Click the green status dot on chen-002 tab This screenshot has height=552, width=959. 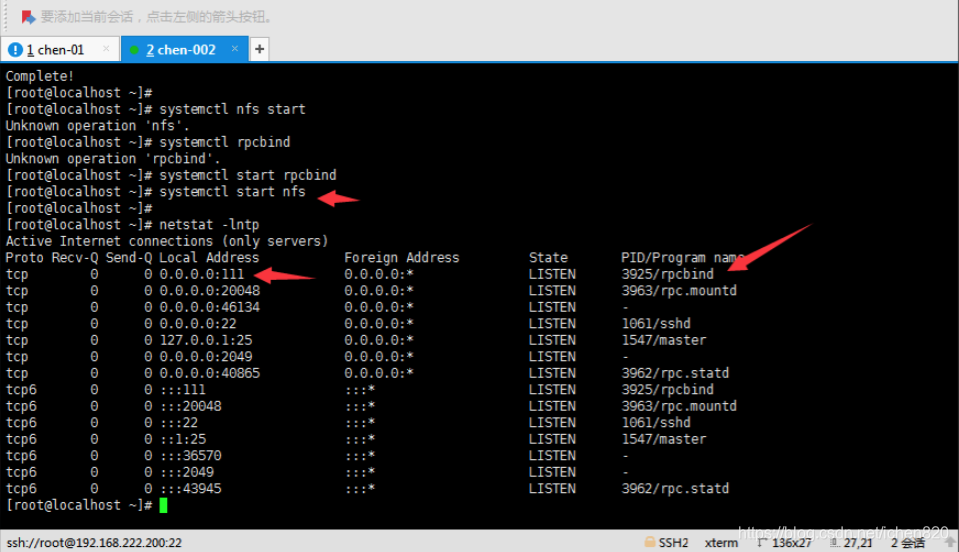point(135,50)
